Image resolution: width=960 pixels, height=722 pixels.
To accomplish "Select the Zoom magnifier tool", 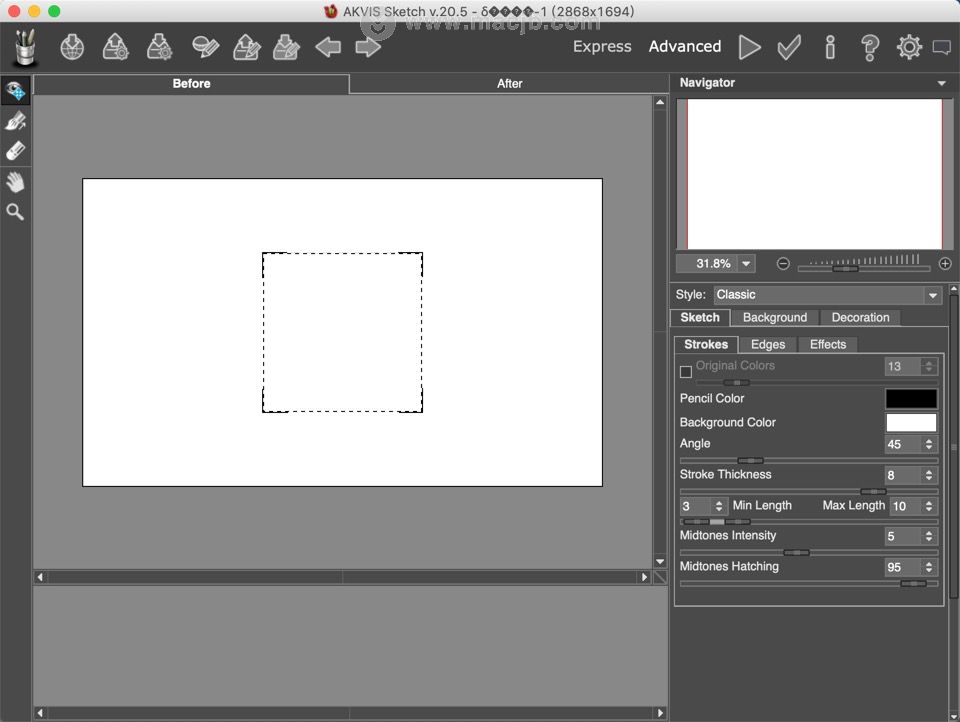I will (x=15, y=212).
